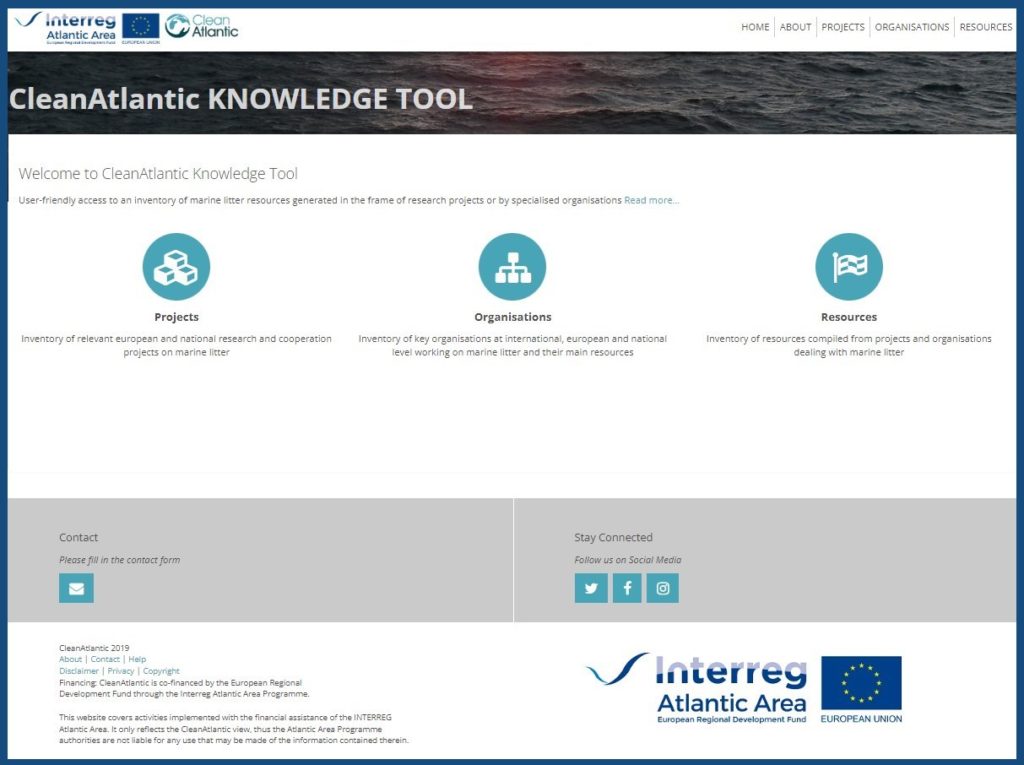Open the footer About link

[71, 659]
